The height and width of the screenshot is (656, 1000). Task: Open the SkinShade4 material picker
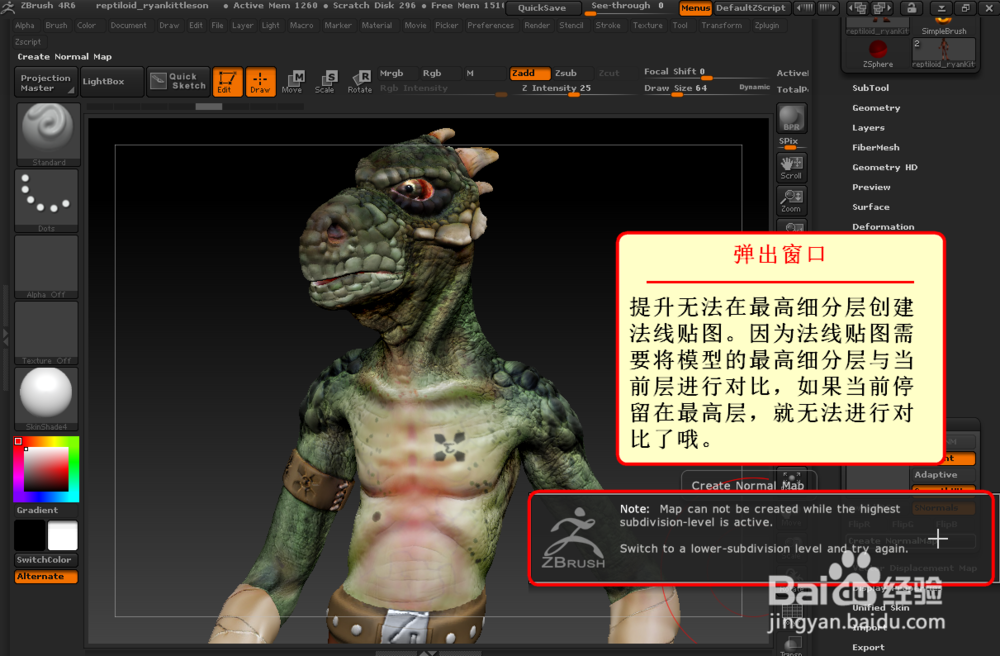47,398
